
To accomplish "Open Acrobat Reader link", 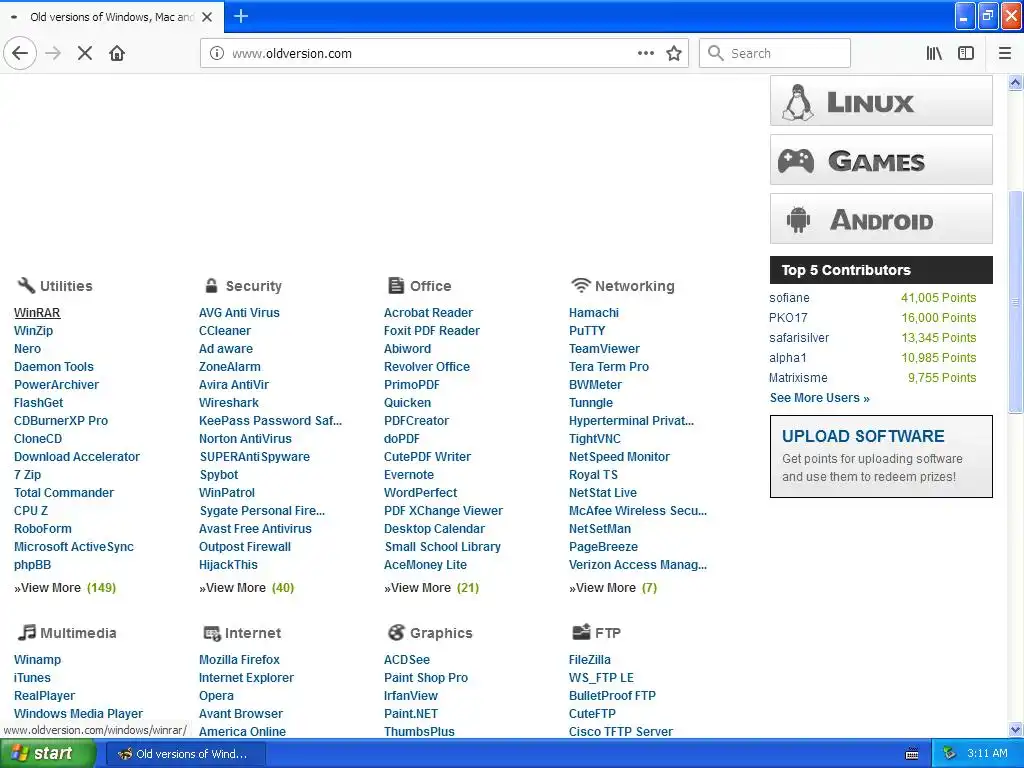I will (x=428, y=313).
